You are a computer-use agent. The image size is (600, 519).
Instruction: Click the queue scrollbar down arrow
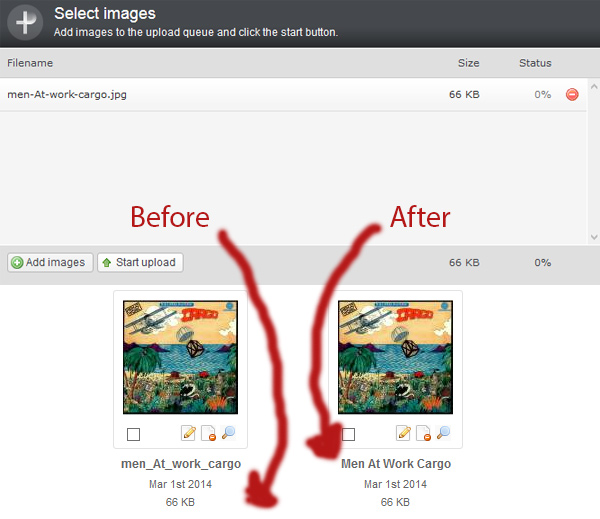tap(594, 237)
